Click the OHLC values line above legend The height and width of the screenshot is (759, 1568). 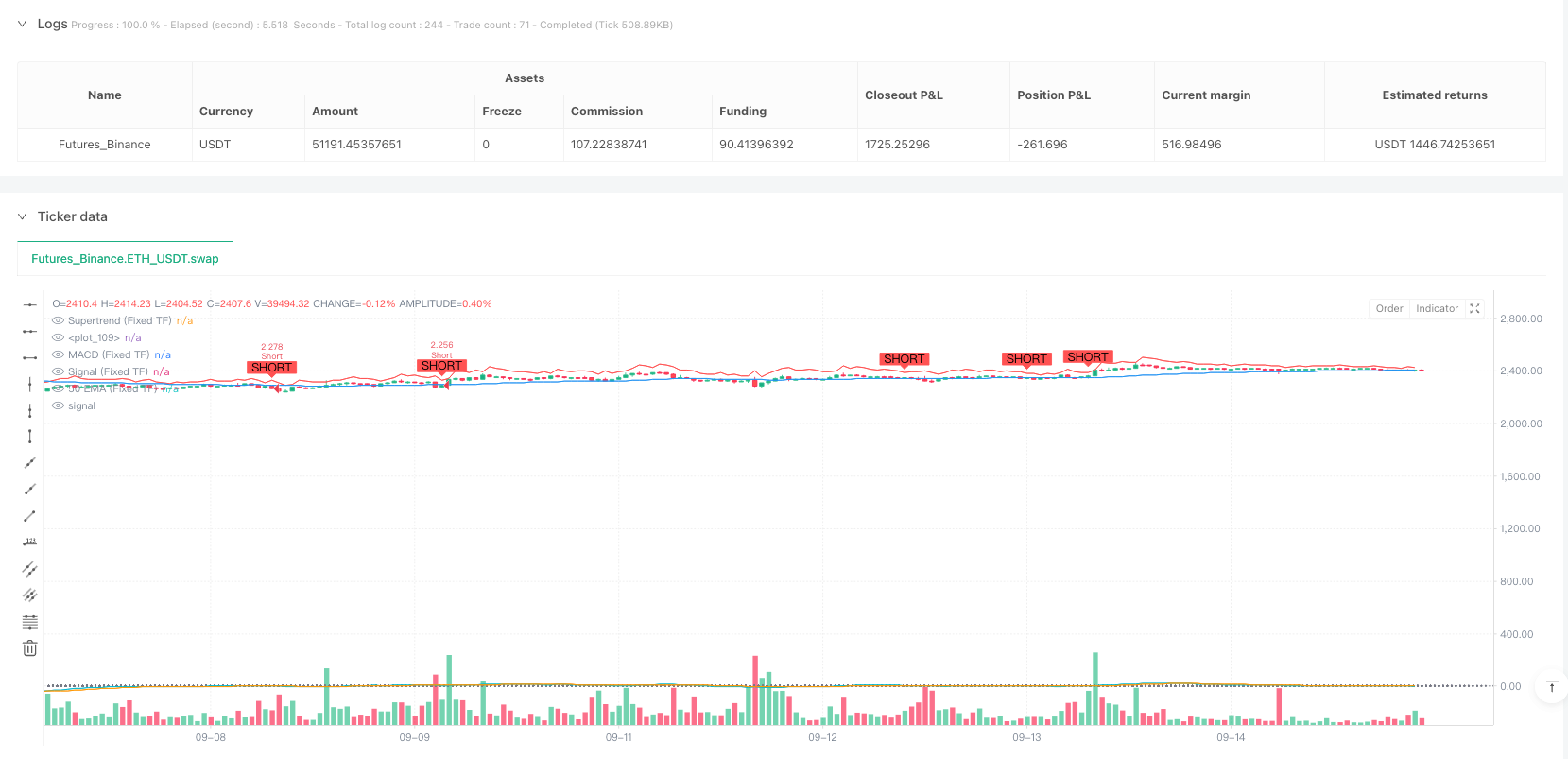tap(272, 304)
